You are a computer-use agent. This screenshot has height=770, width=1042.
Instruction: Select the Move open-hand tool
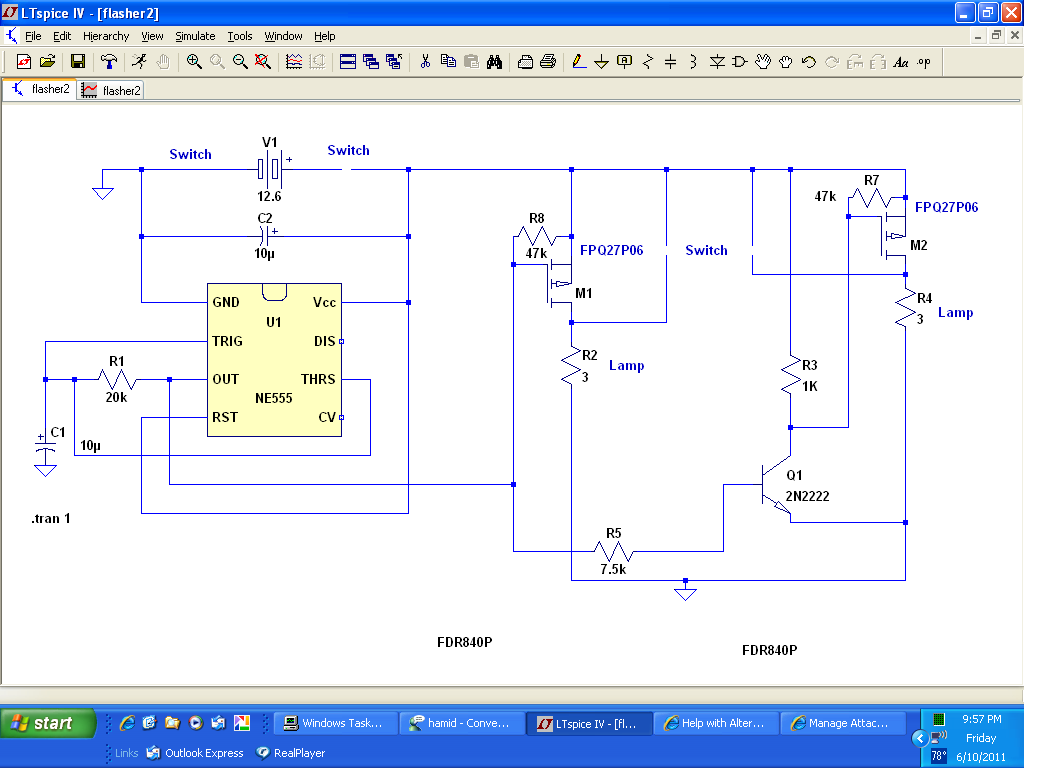763,62
